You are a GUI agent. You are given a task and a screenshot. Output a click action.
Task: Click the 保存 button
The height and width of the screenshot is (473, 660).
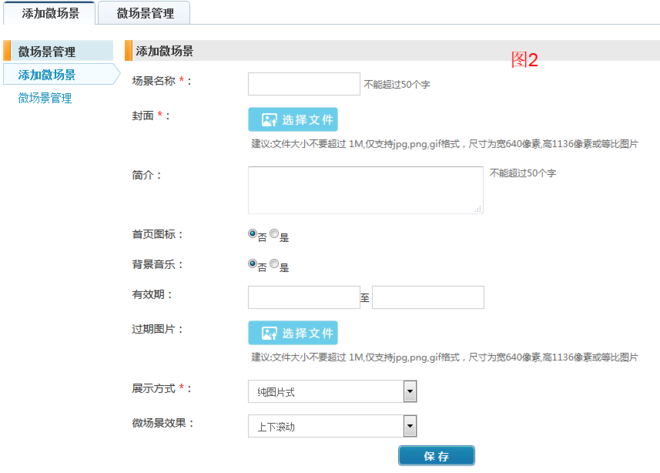click(436, 456)
